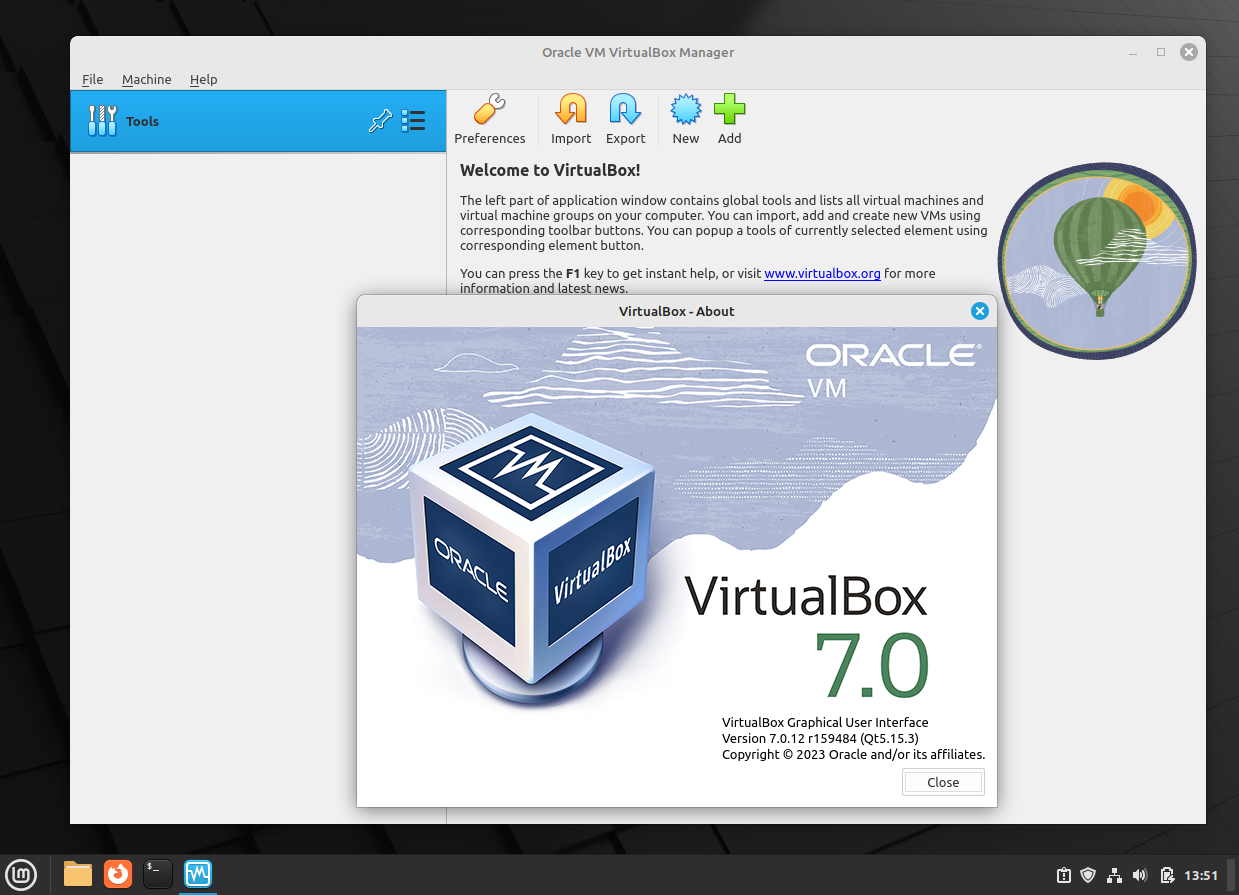The width and height of the screenshot is (1239, 895).
Task: Click the Close button in About dialog
Action: click(943, 782)
